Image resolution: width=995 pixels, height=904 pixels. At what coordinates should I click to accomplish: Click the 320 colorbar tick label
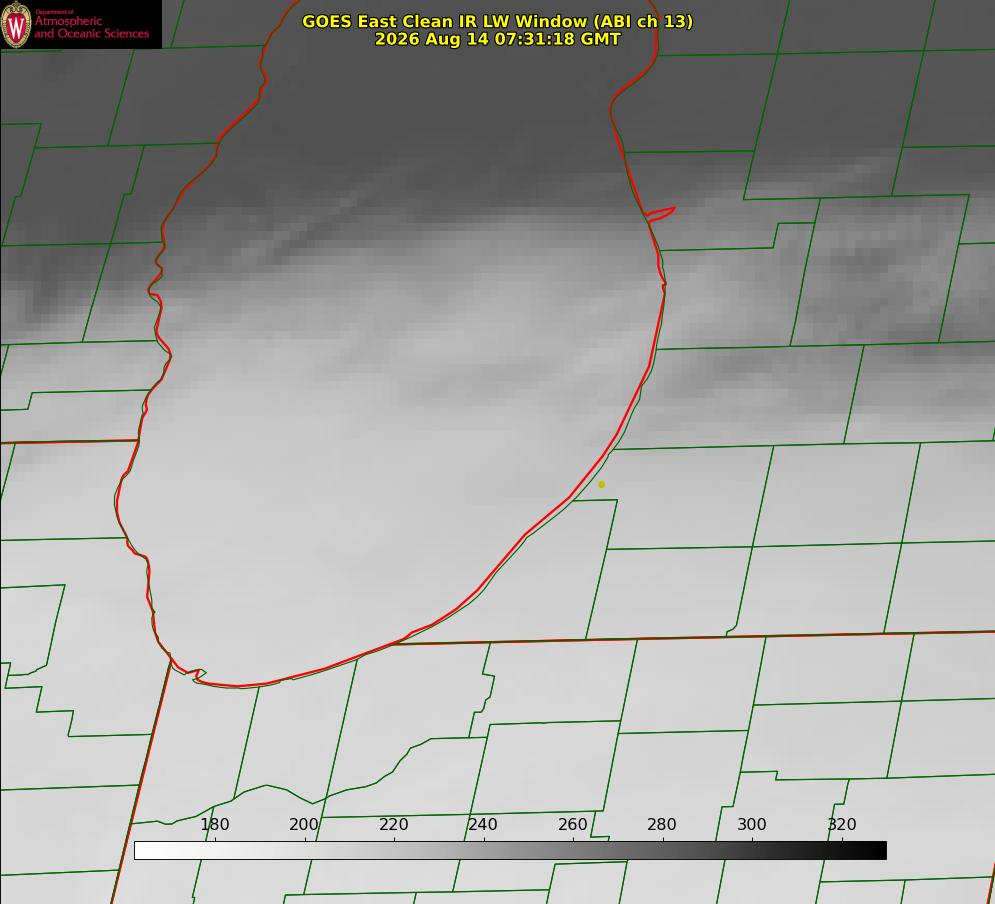pos(842,824)
